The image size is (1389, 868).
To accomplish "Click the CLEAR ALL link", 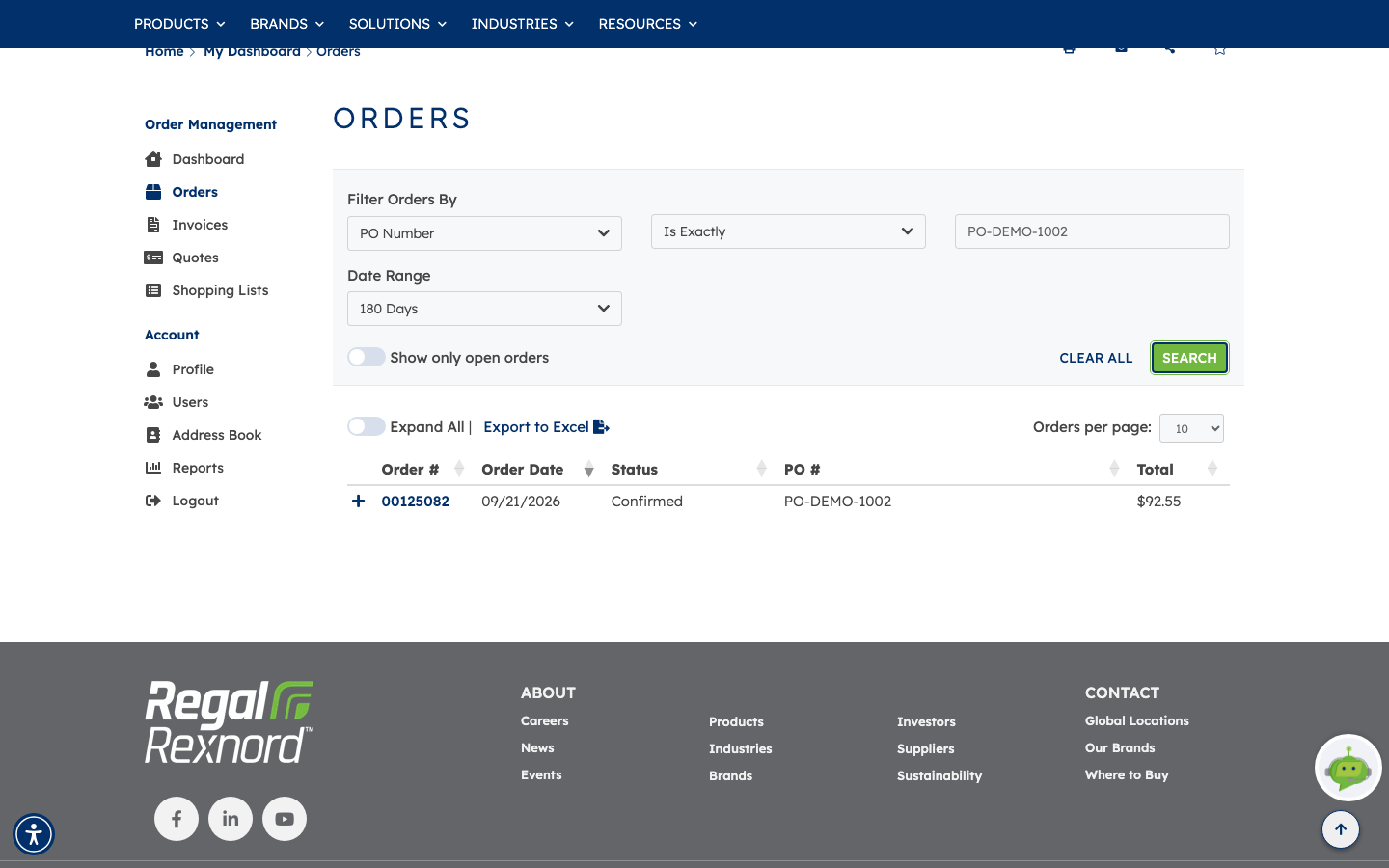I will pyautogui.click(x=1096, y=358).
